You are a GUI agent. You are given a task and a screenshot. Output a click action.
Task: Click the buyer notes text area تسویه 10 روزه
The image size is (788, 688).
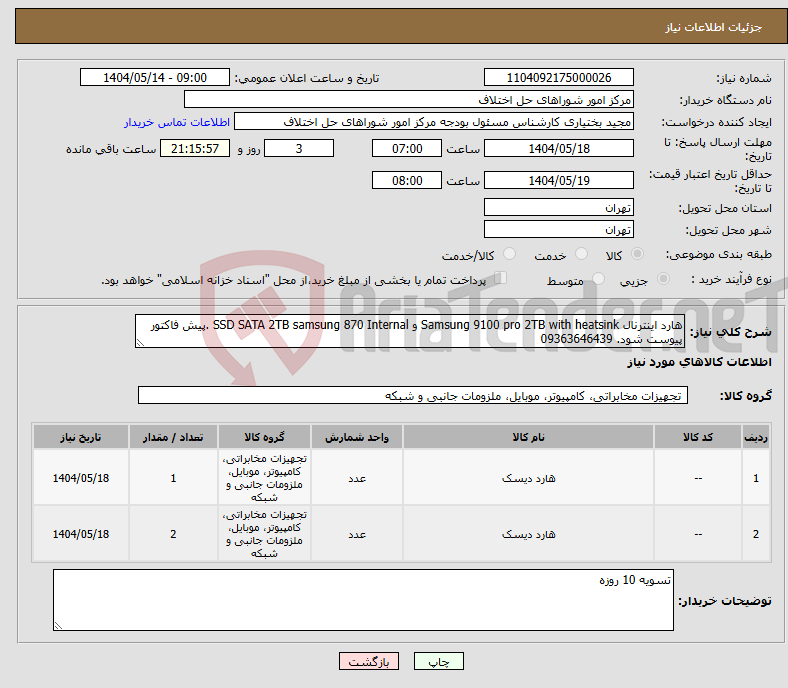(x=363, y=600)
